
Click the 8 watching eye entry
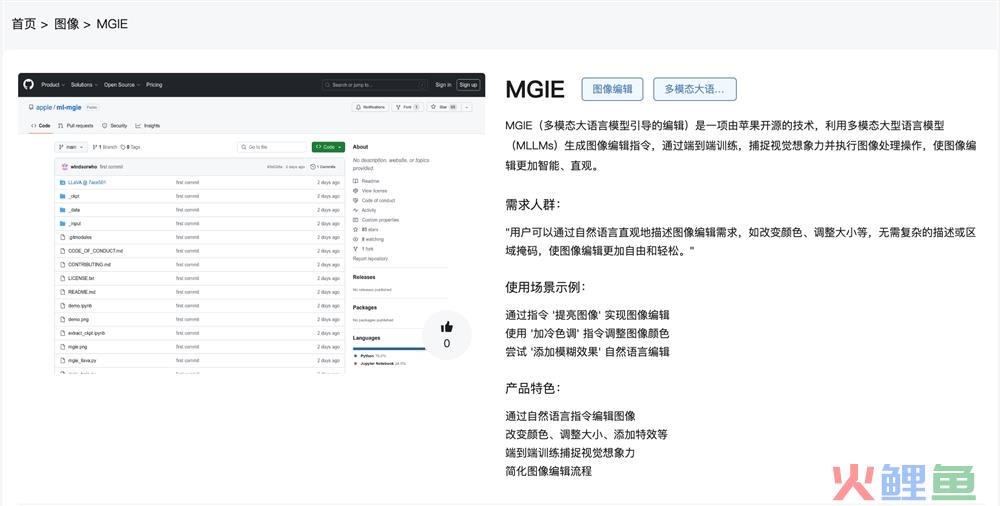coord(369,239)
